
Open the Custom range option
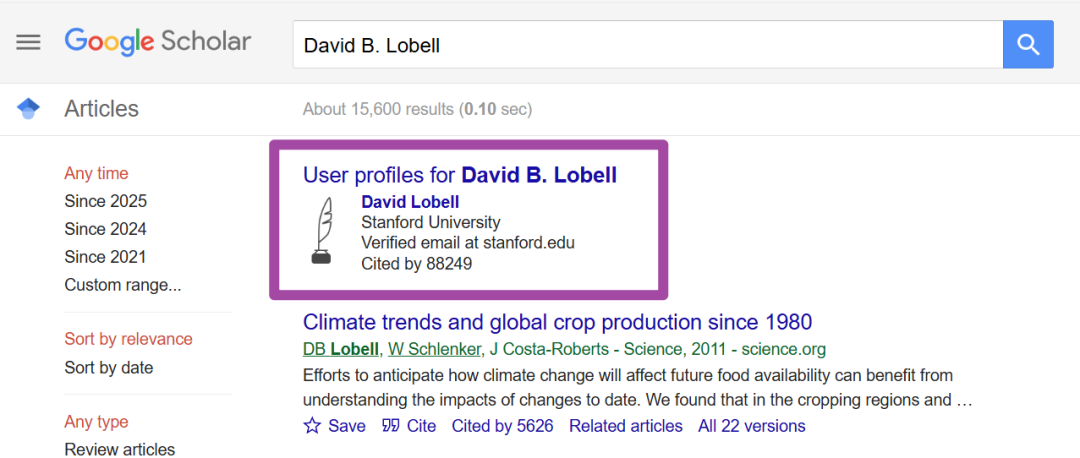pos(123,284)
